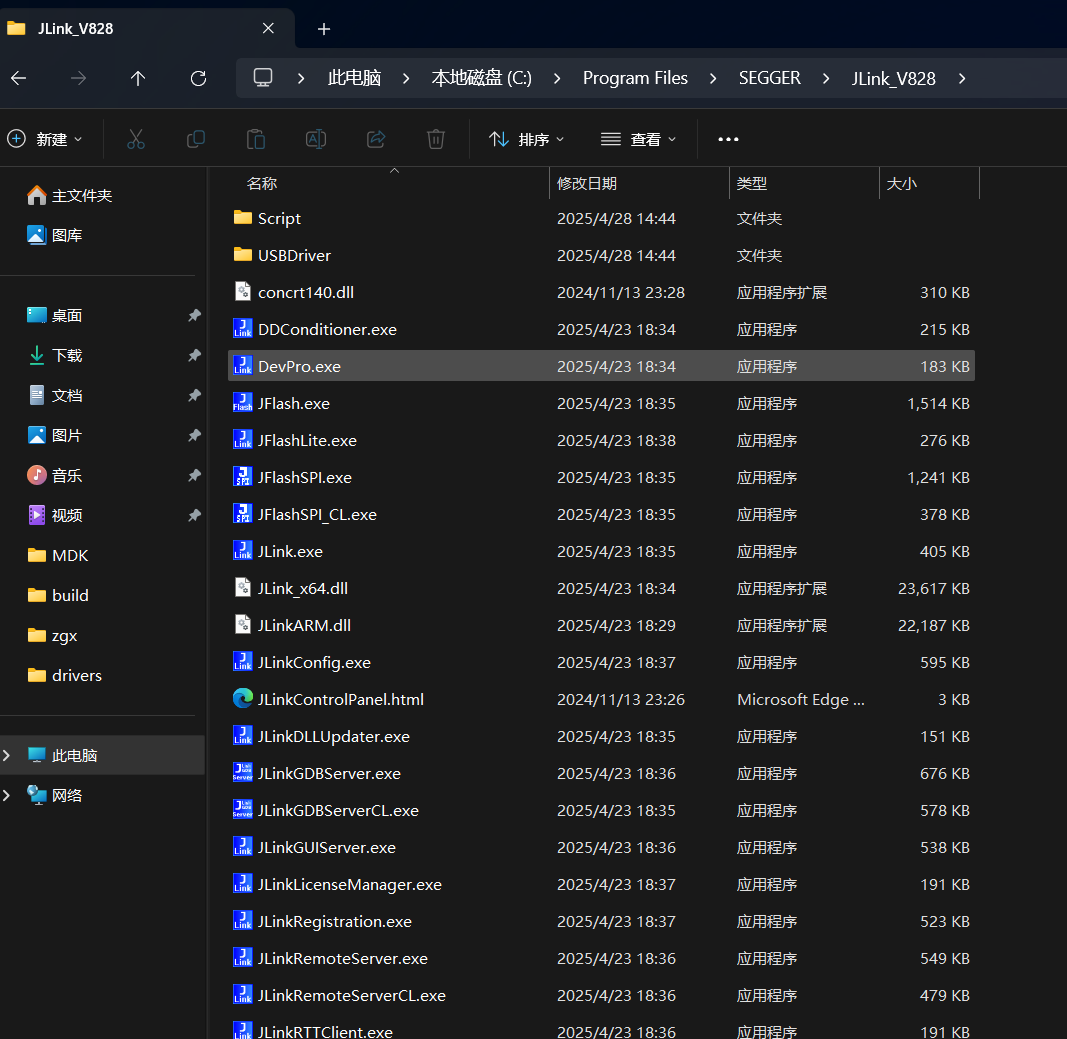Unpin 文档 via its pin icon
The width and height of the screenshot is (1067, 1039).
point(195,395)
